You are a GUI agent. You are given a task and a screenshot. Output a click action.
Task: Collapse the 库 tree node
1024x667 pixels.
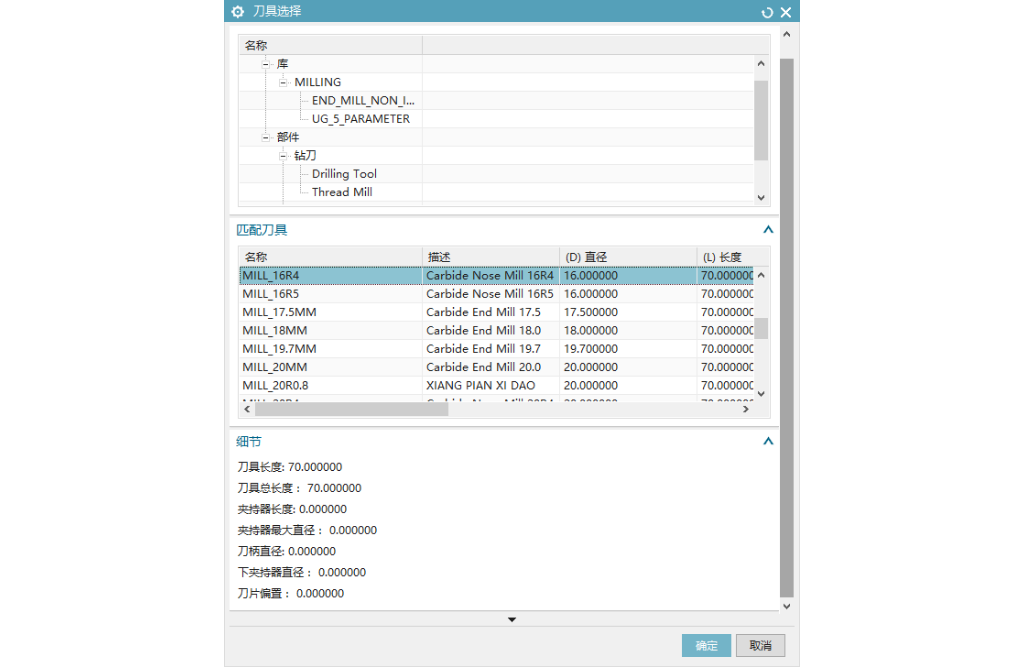click(x=266, y=64)
